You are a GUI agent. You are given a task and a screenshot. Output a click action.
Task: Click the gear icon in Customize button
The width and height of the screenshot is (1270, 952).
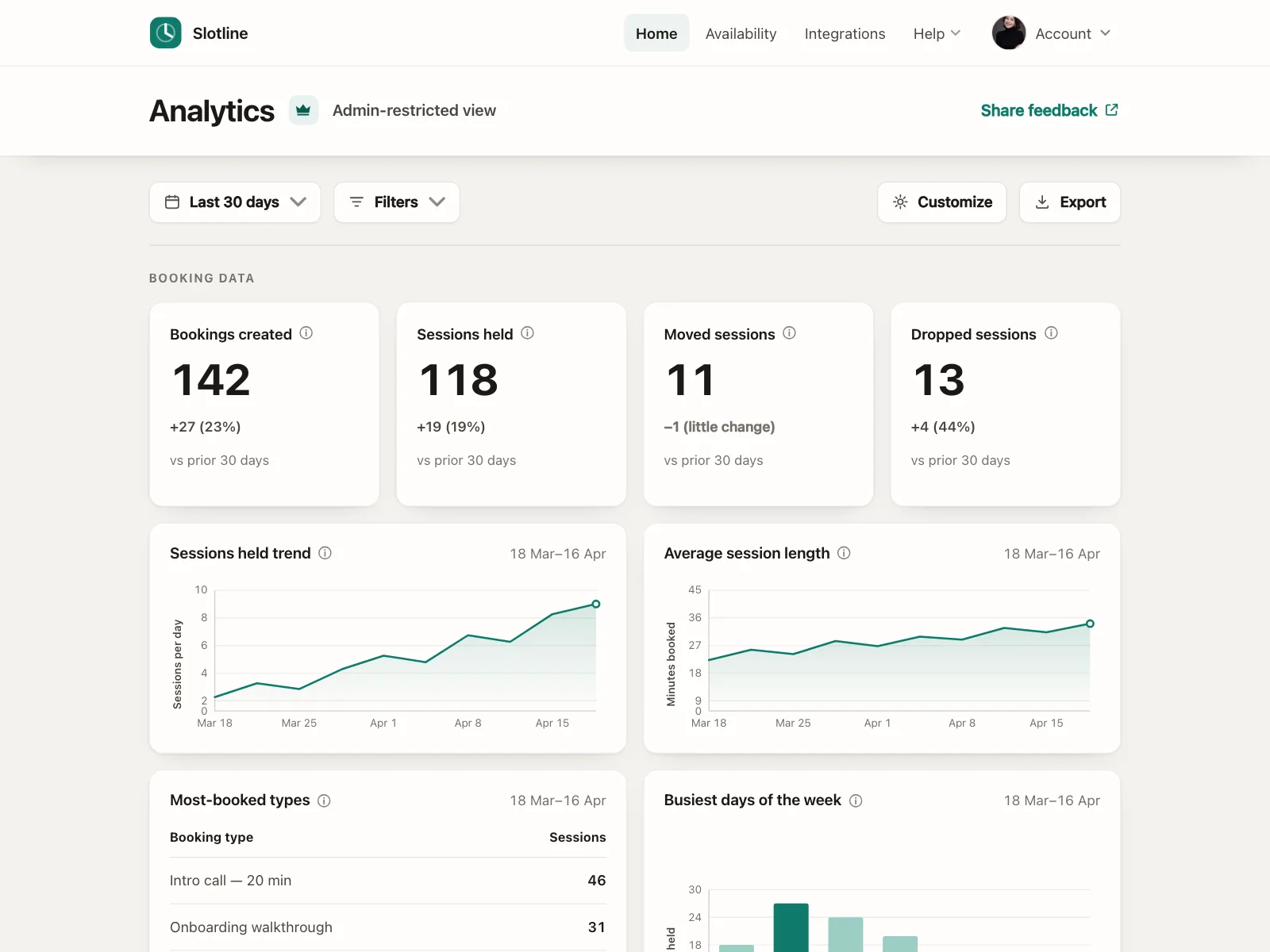point(900,202)
